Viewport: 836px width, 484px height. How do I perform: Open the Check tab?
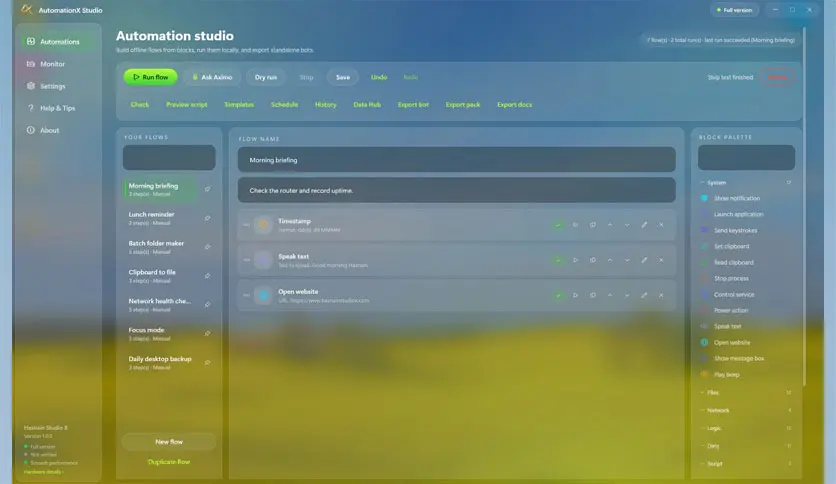pos(140,104)
